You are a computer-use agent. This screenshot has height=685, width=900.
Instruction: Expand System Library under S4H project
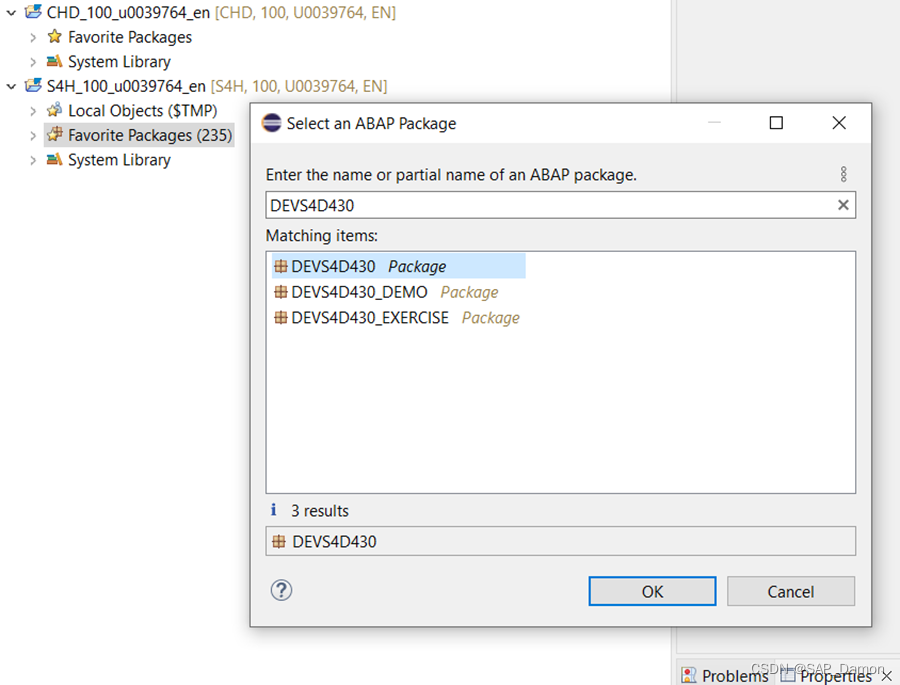[33, 160]
